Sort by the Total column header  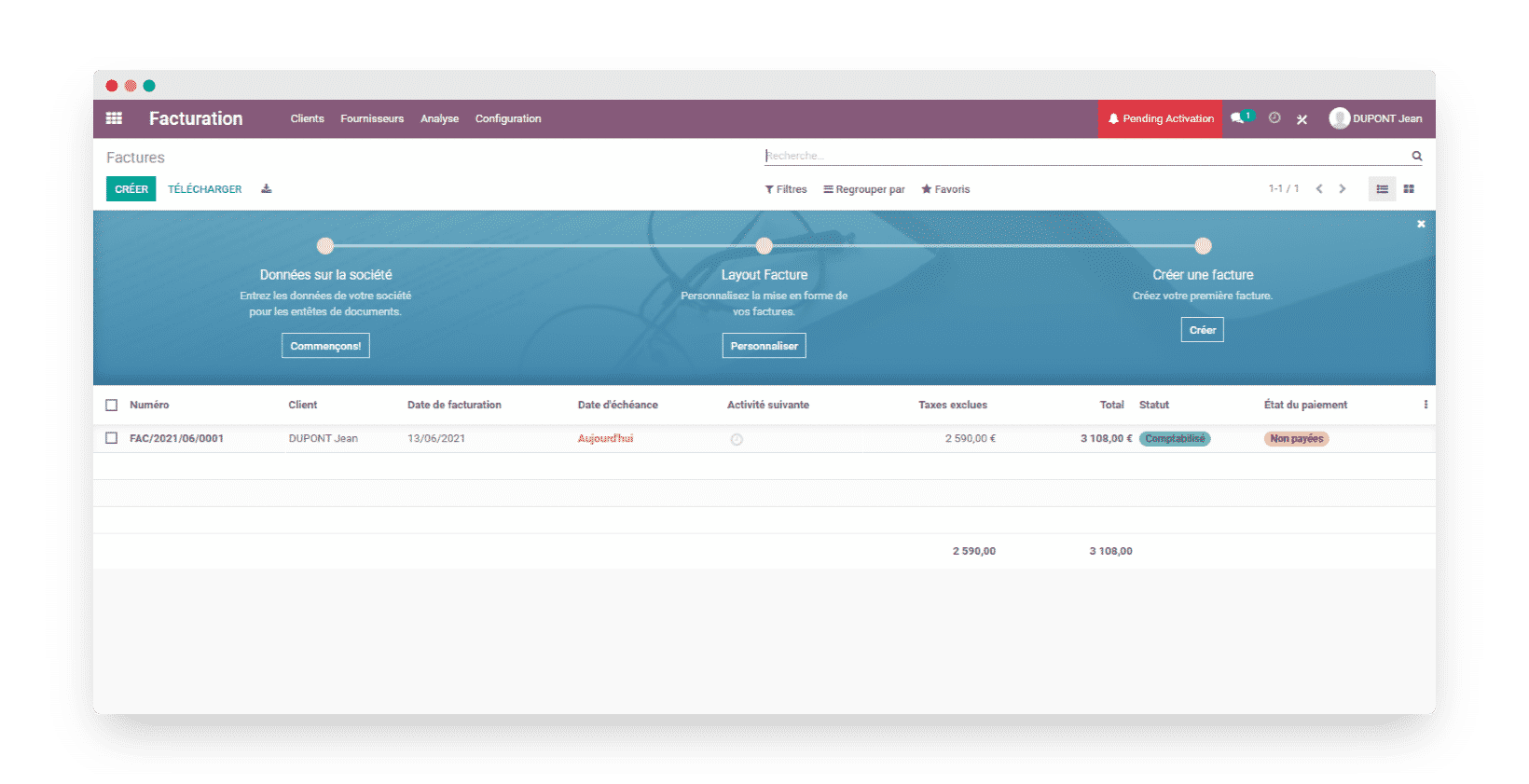click(1111, 405)
